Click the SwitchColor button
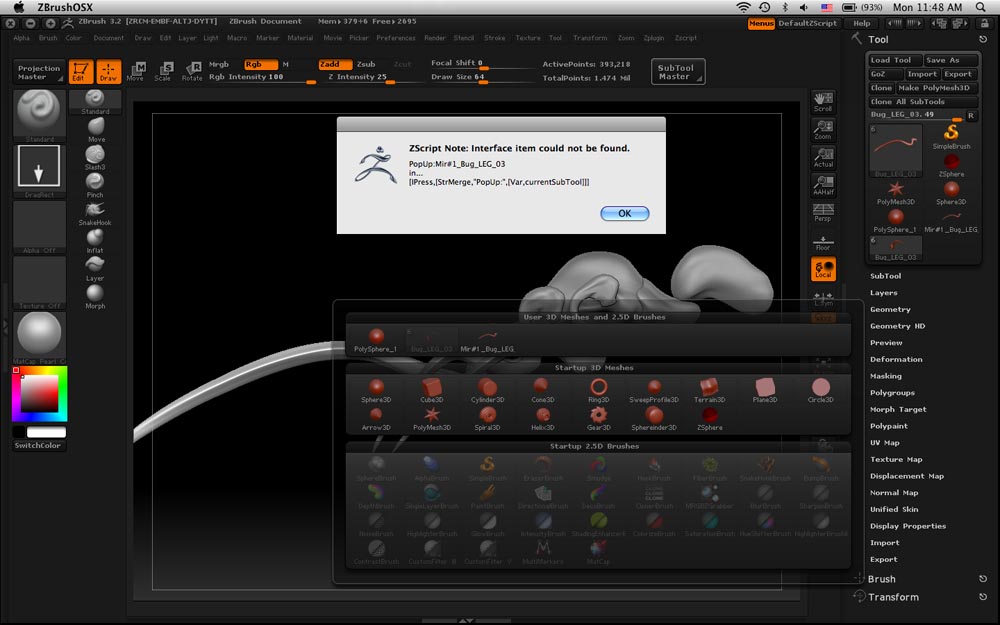 click(40, 445)
